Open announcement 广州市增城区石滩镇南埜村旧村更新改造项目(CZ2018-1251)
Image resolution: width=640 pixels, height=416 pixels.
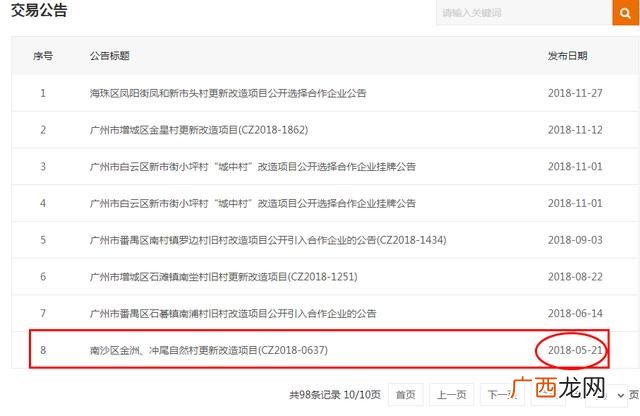(224, 277)
